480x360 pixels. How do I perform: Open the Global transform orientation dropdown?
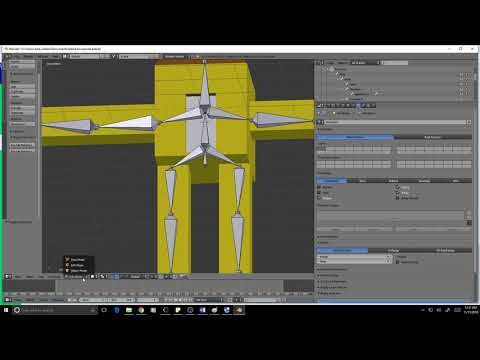coord(136,277)
